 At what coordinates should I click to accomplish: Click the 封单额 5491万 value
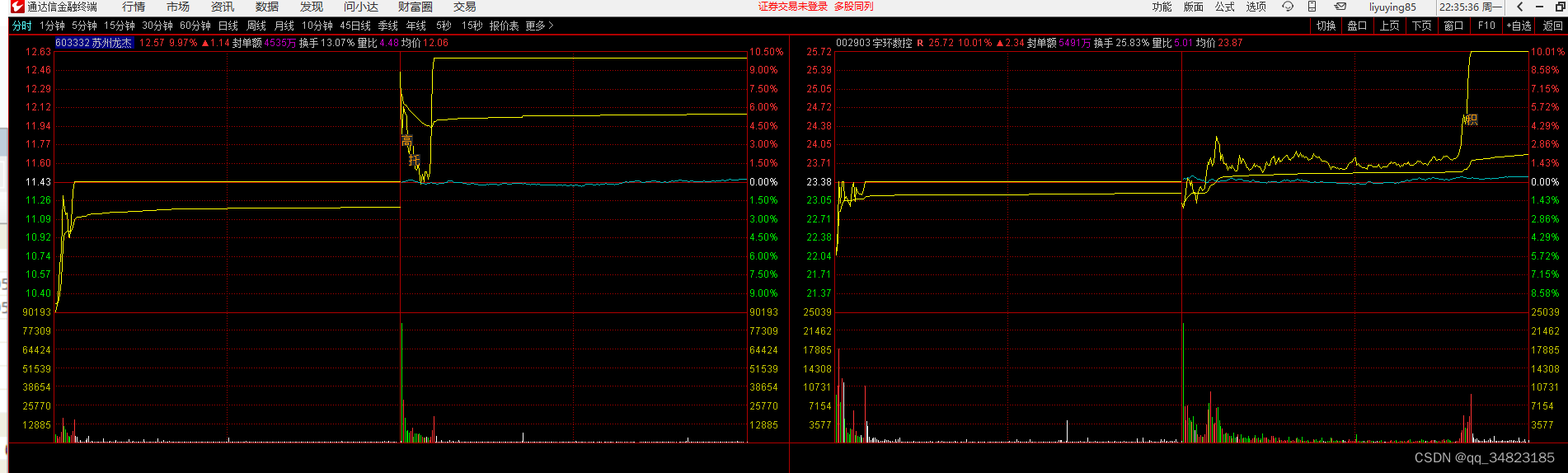click(1059, 43)
